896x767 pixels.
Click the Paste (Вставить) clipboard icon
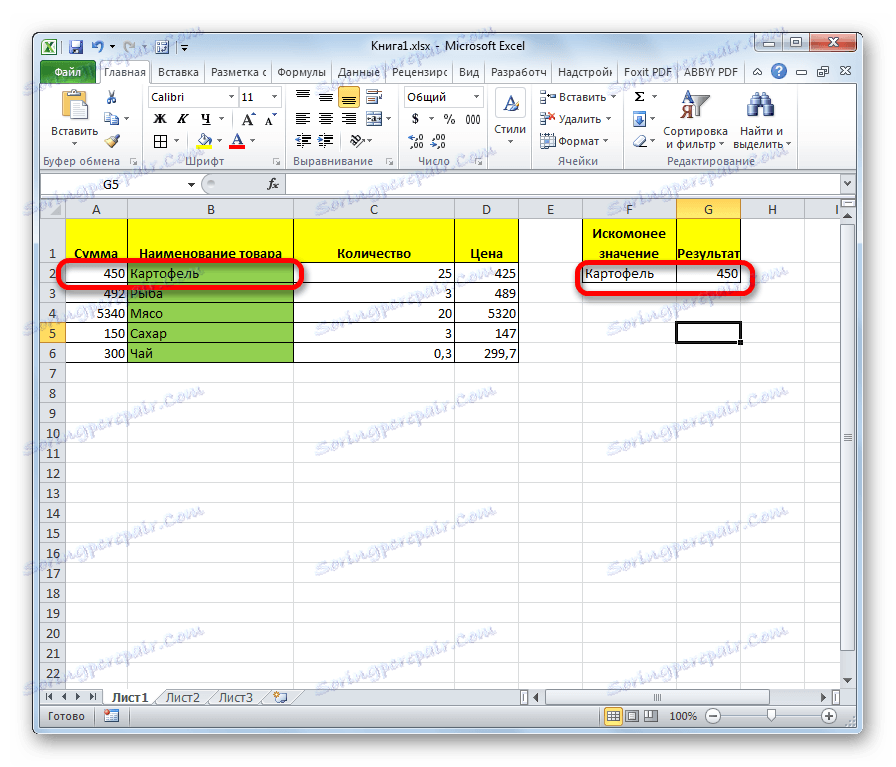pos(75,107)
